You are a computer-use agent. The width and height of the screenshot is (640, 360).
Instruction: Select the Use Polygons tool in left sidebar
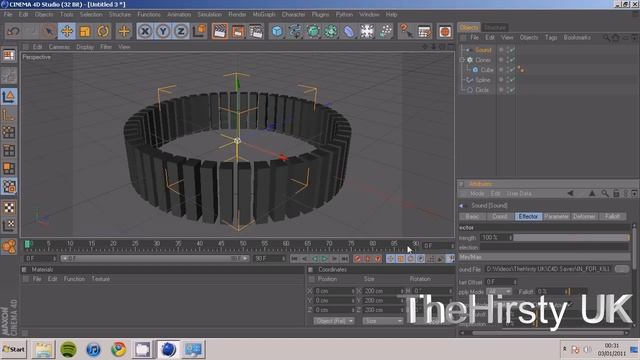tap(9, 169)
